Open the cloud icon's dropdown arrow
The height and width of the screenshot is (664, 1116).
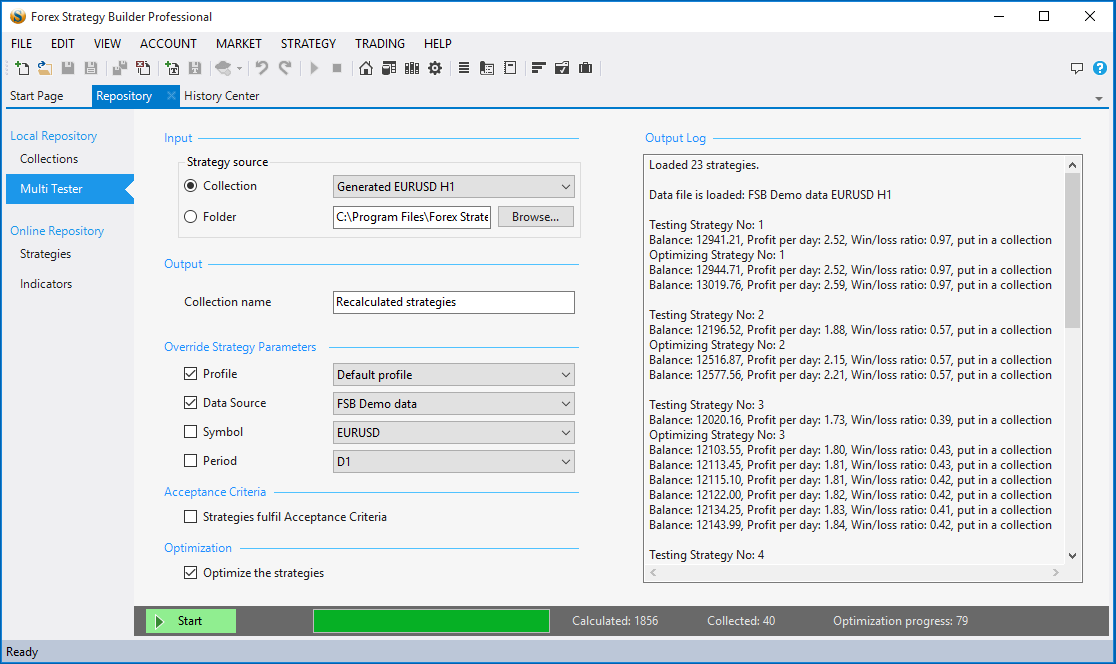[x=239, y=68]
